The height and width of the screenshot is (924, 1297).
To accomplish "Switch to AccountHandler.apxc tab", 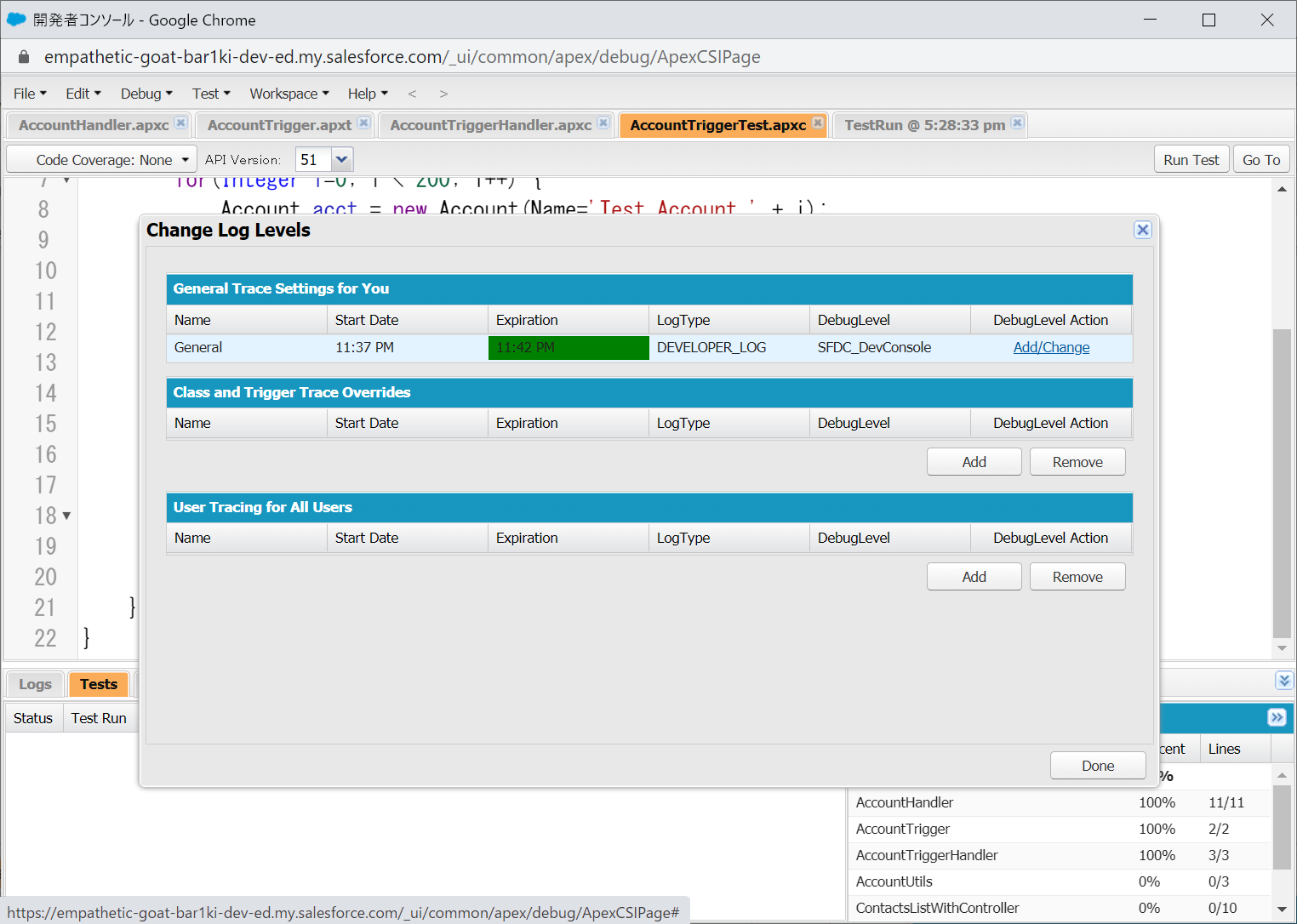I will pyautogui.click(x=94, y=125).
